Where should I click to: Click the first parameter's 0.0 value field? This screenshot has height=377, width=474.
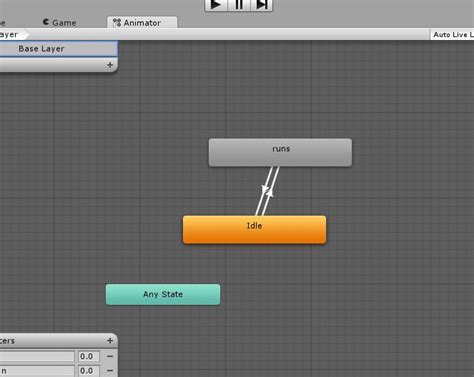click(89, 356)
